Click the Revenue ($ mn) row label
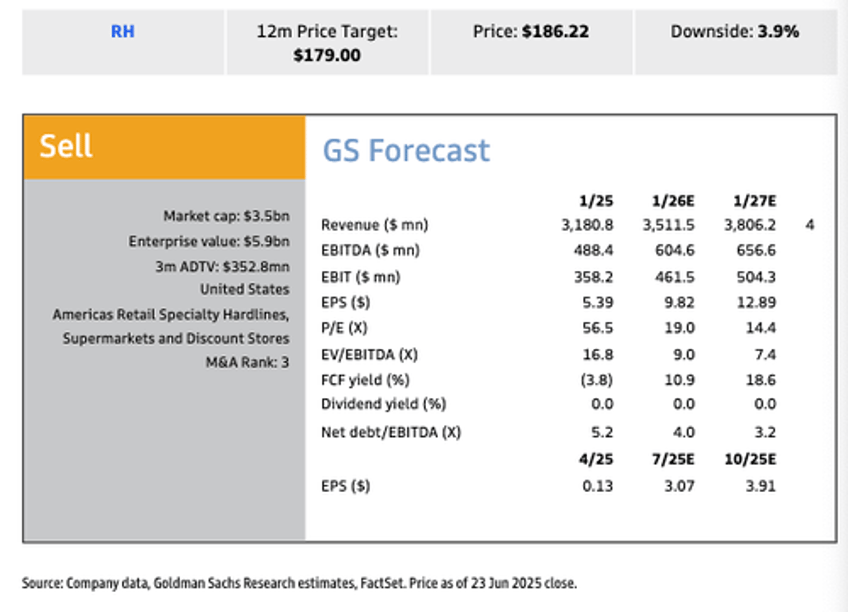 tap(374, 225)
